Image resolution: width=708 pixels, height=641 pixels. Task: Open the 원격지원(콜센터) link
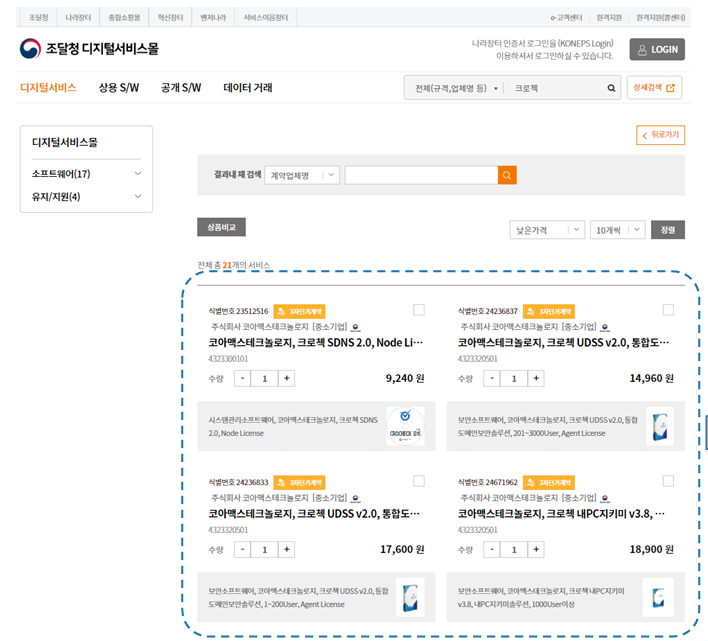(661, 18)
